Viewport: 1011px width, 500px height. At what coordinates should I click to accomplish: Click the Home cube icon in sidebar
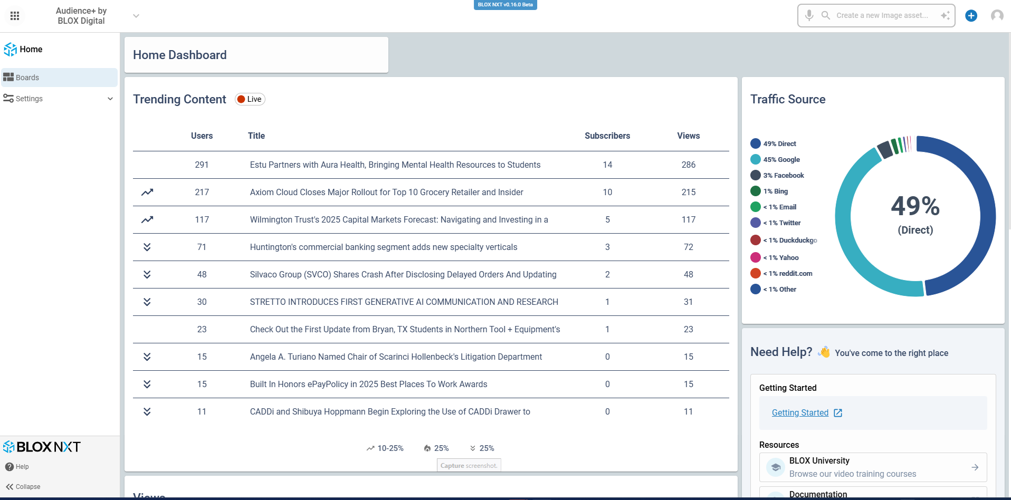(x=10, y=49)
